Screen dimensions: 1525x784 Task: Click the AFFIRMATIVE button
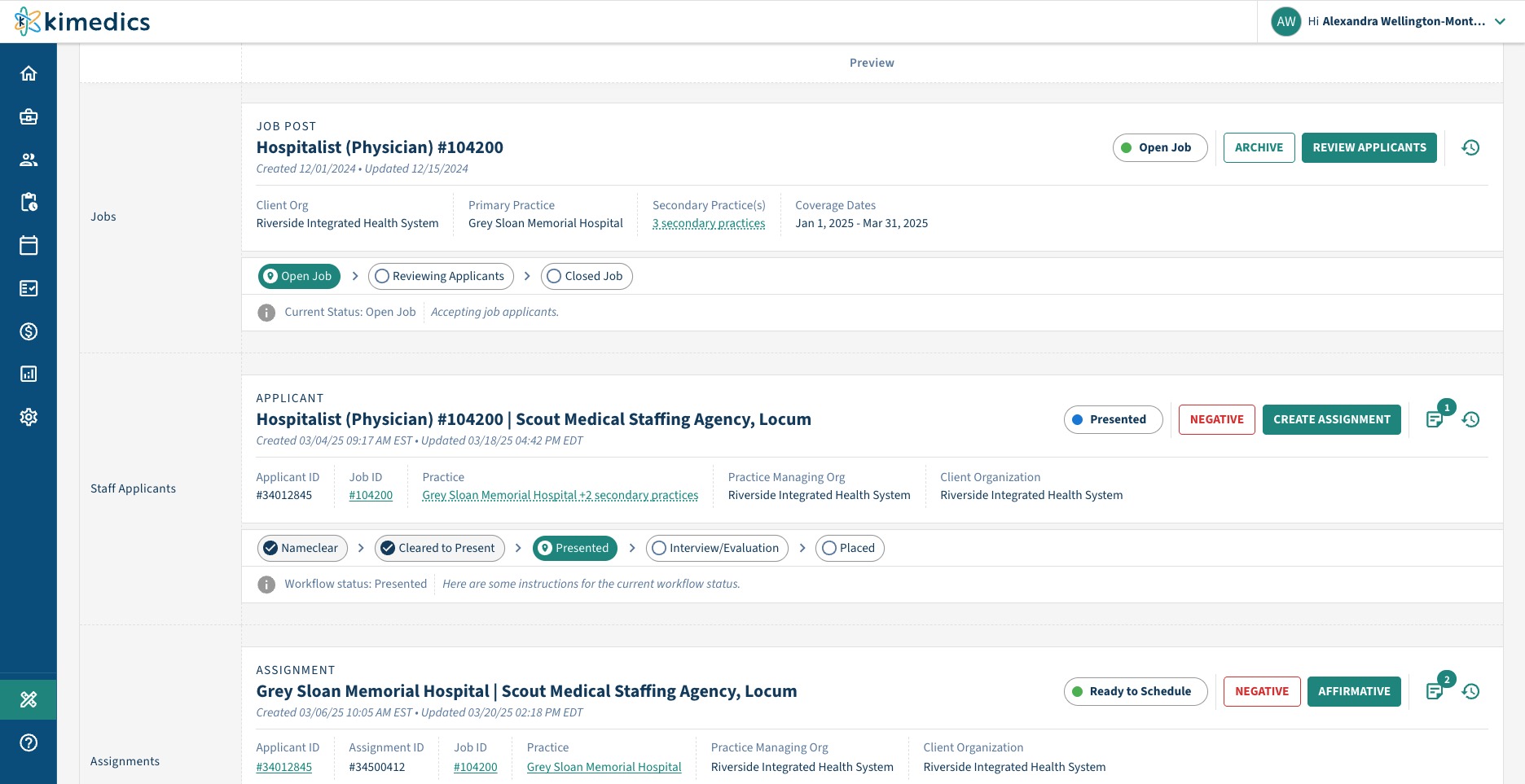(1354, 691)
